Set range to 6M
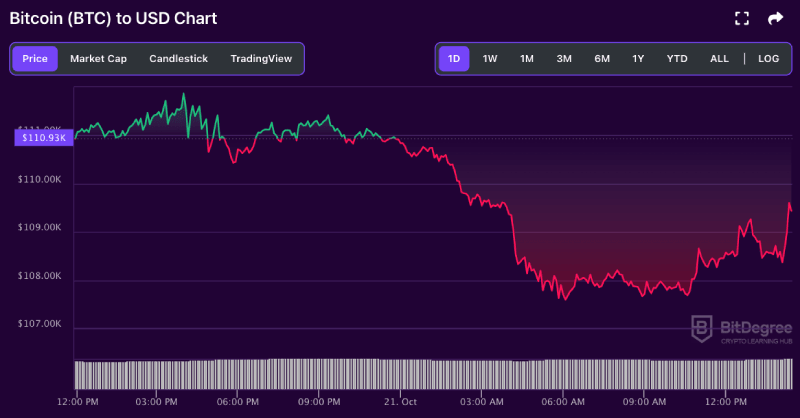Image resolution: width=800 pixels, height=418 pixels. (602, 59)
